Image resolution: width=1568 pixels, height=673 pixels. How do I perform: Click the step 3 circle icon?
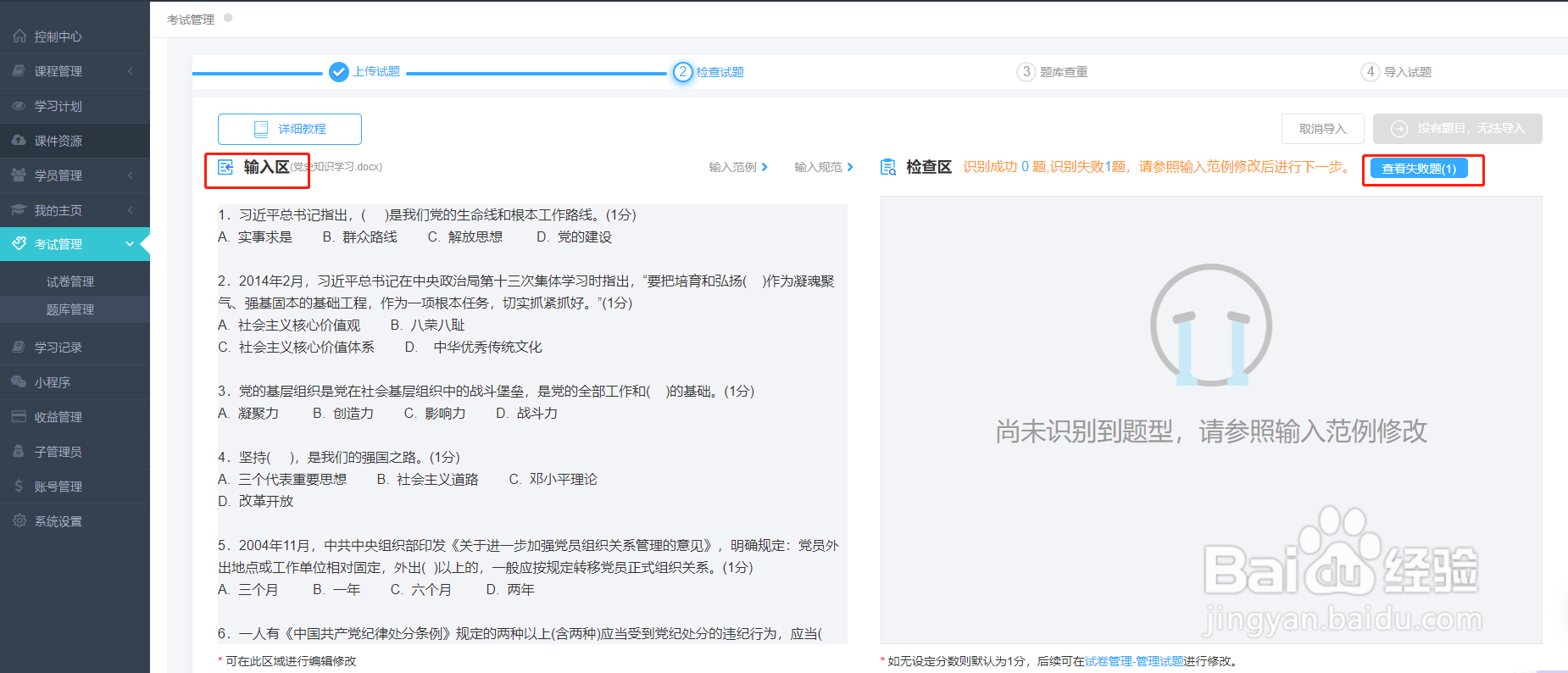(x=1026, y=72)
